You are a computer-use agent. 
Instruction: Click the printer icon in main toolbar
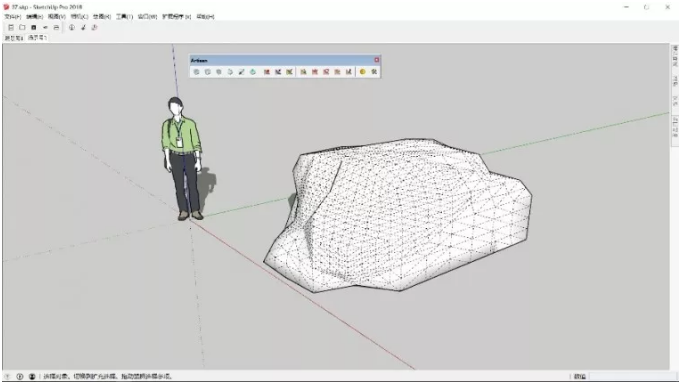click(56, 27)
